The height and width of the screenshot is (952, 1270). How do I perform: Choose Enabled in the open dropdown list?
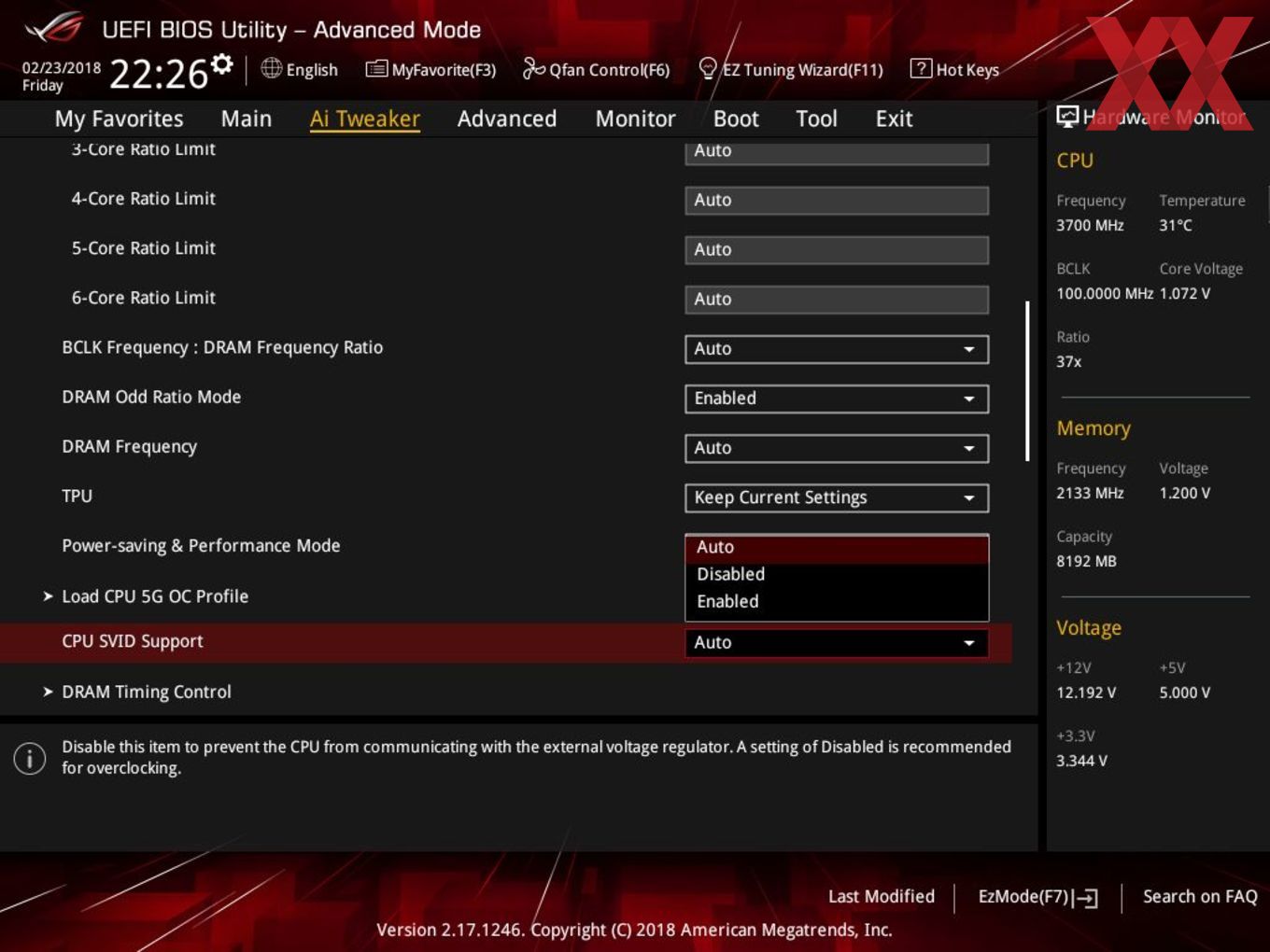click(837, 601)
